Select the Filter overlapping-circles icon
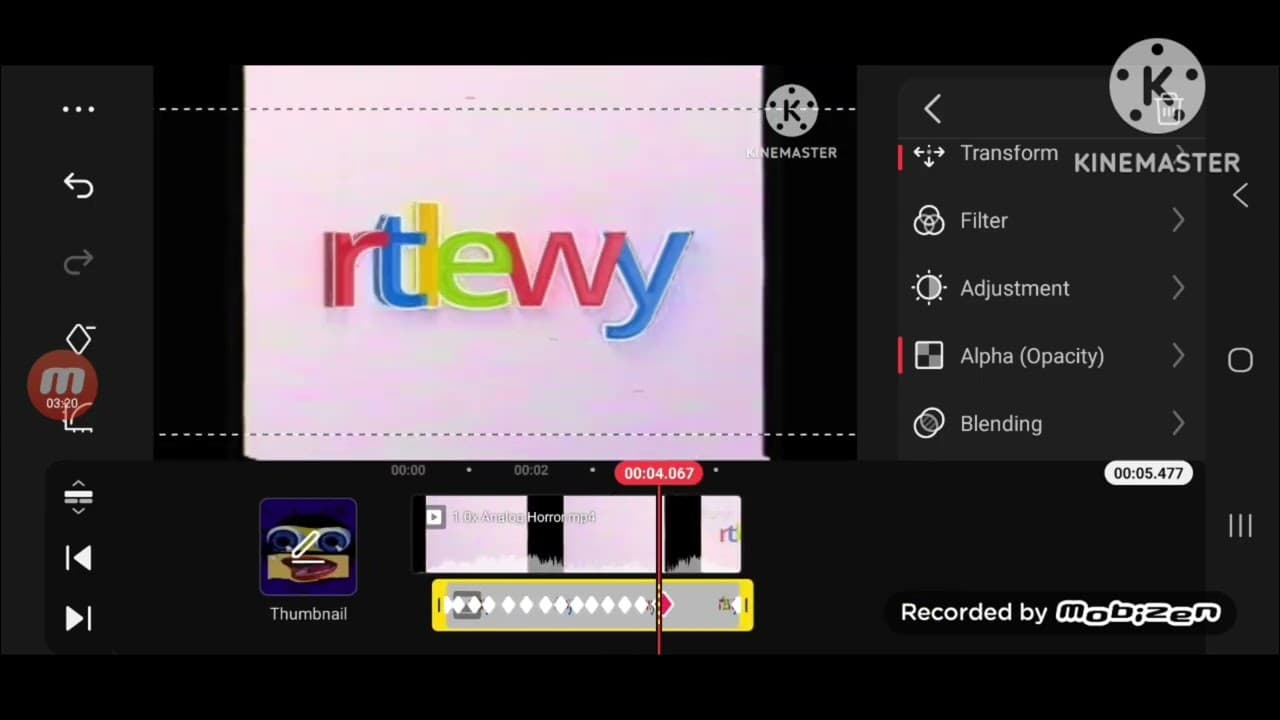The width and height of the screenshot is (1280, 720). click(929, 220)
